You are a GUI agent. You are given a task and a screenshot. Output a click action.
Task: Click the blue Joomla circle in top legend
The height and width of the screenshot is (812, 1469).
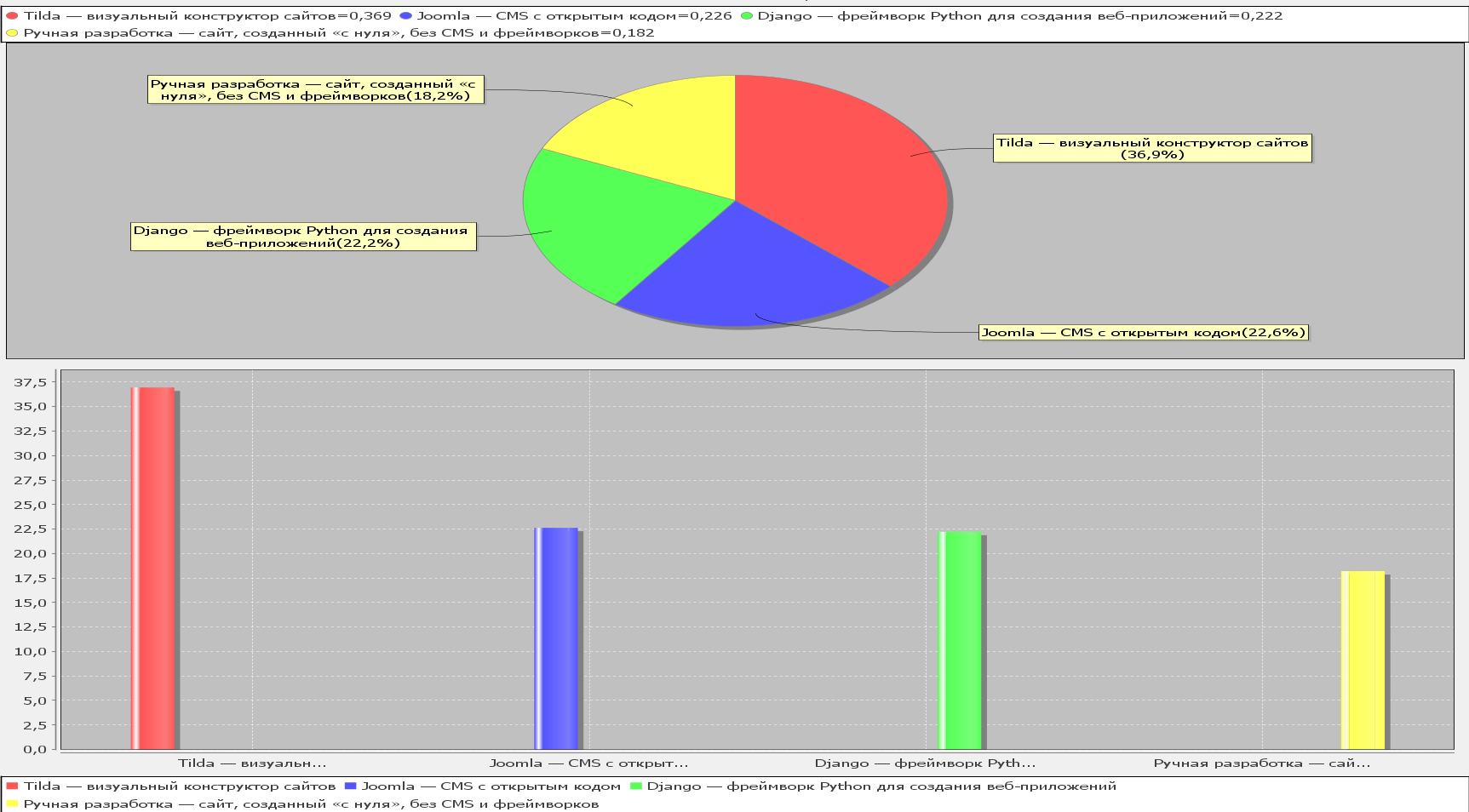(x=405, y=16)
